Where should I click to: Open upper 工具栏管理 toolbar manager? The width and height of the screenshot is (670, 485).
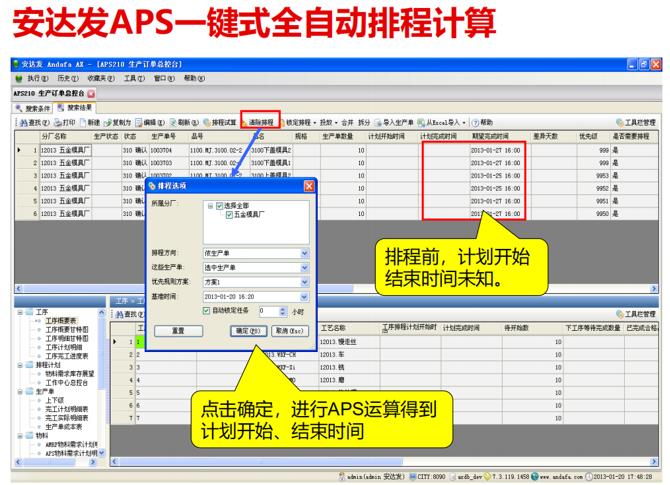coord(636,123)
